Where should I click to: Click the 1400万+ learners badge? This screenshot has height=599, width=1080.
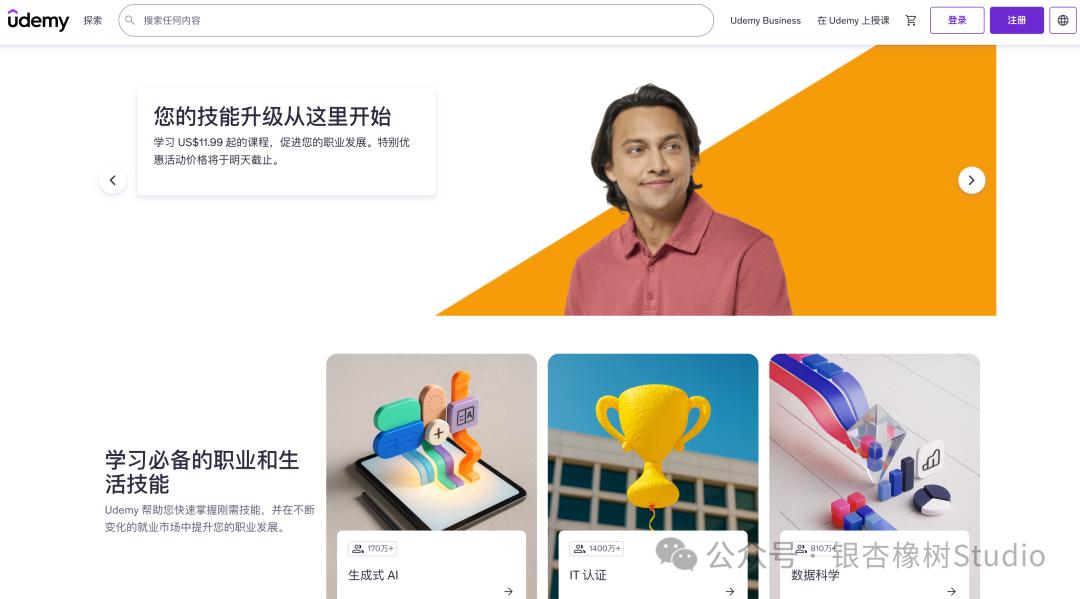pyautogui.click(x=596, y=549)
